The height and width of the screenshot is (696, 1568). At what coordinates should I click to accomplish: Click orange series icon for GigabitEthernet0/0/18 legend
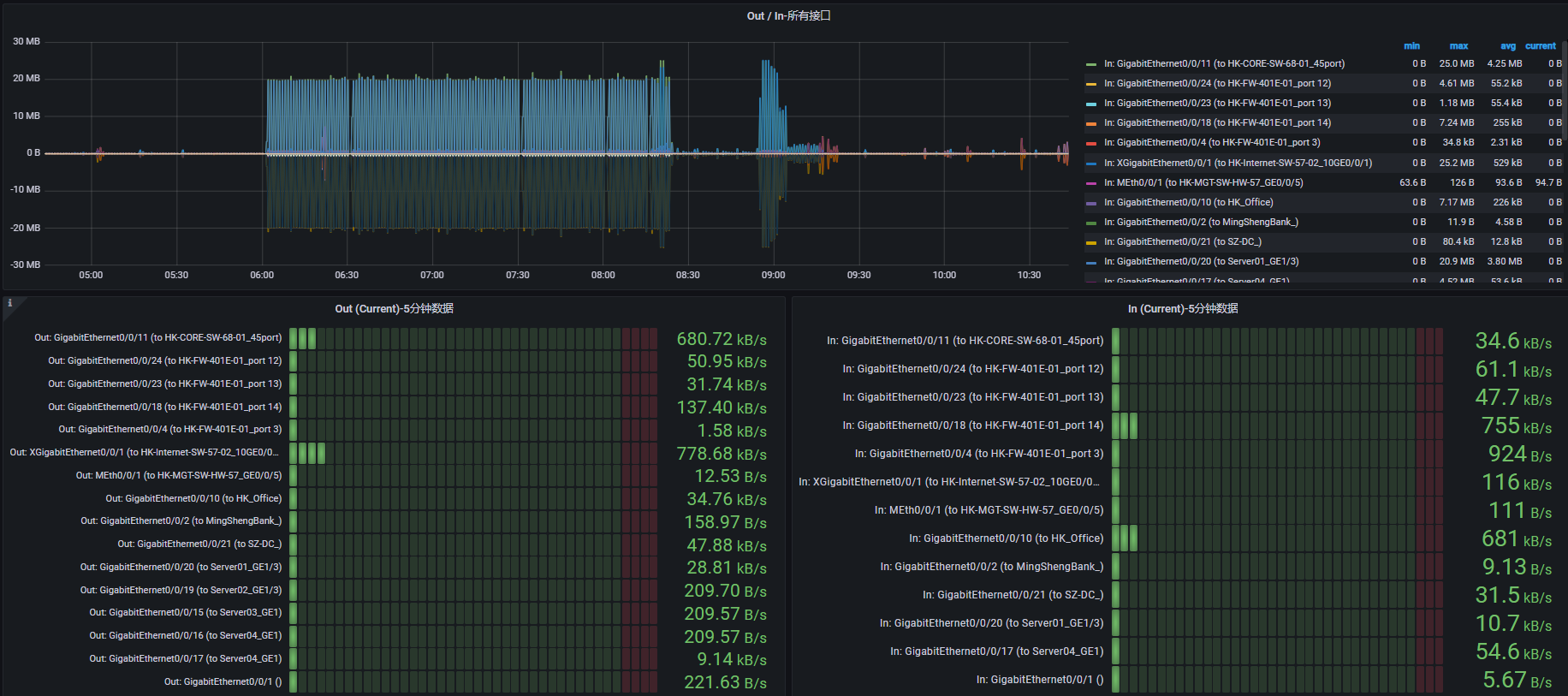(x=1090, y=123)
